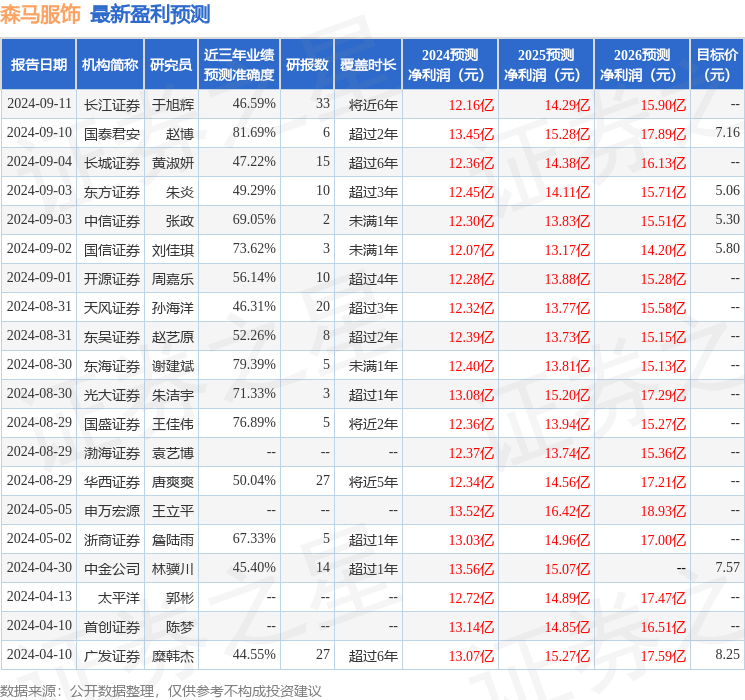Viewport: 745px width, 700px height.
Task: Click the 2024 forecast 13.45亿
Action: 471,134
